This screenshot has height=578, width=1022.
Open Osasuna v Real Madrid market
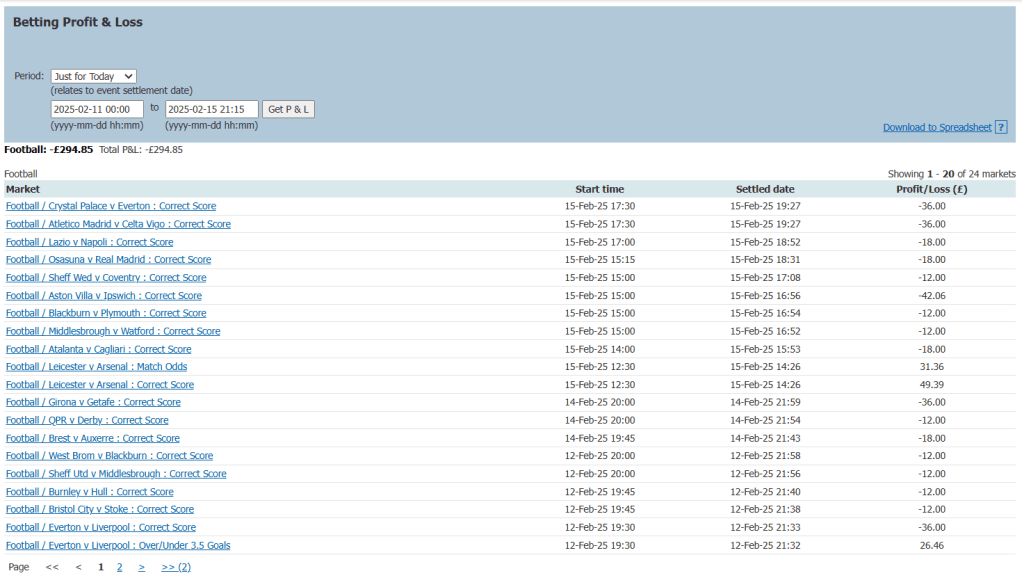pyautogui.click(x=108, y=260)
